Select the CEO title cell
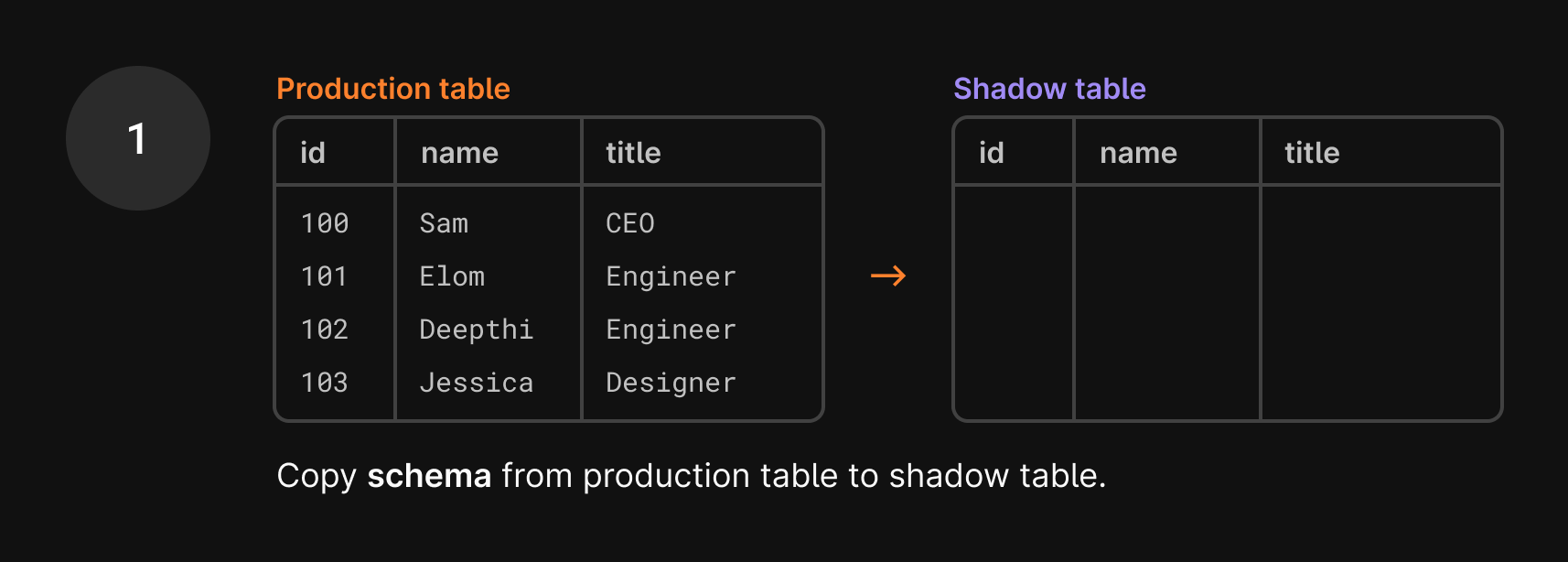The height and width of the screenshot is (562, 1568). coord(630,223)
